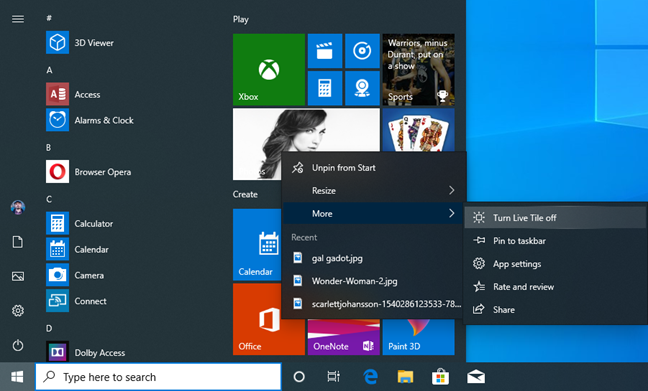Launch Browser Opera from the list
Screen dimensions: 648x391
point(102,172)
